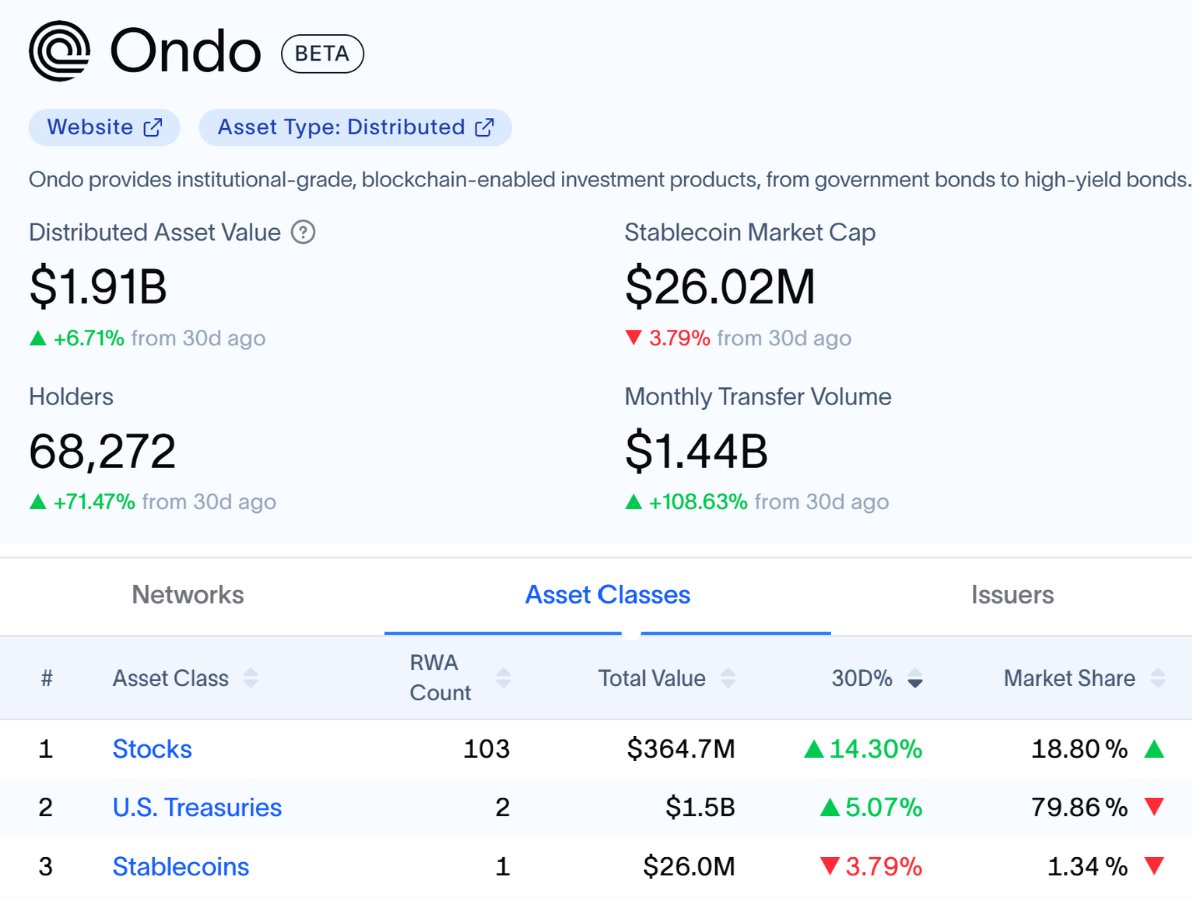Viewport: 1192px width, 900px height.
Task: Click the Ondo description paragraph
Action: [x=610, y=179]
